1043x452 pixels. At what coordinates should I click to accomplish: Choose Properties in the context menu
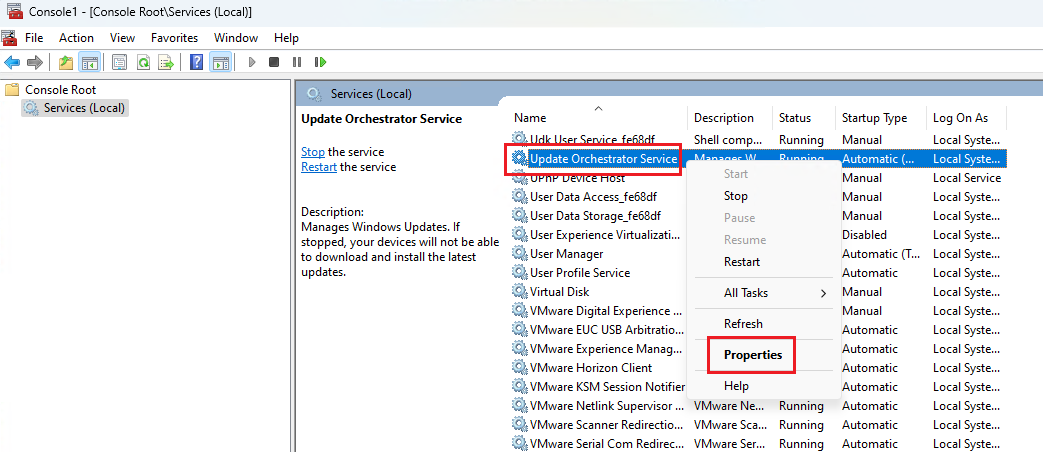752,355
